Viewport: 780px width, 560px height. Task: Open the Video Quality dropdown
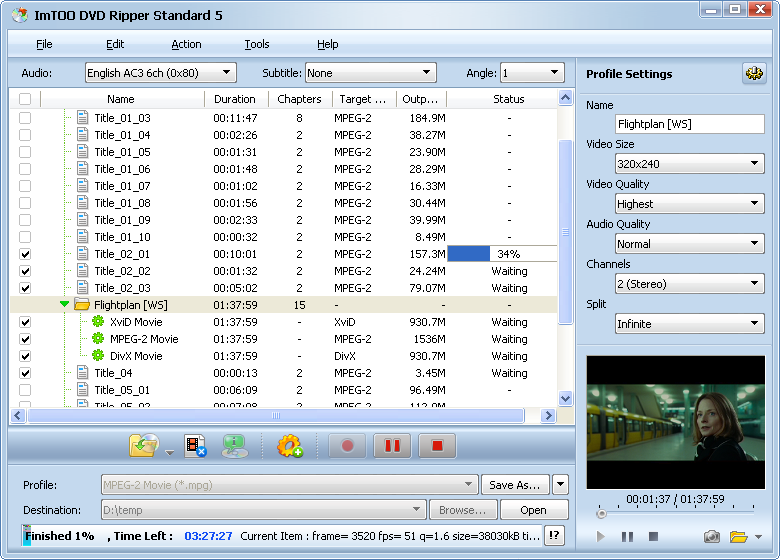click(689, 203)
